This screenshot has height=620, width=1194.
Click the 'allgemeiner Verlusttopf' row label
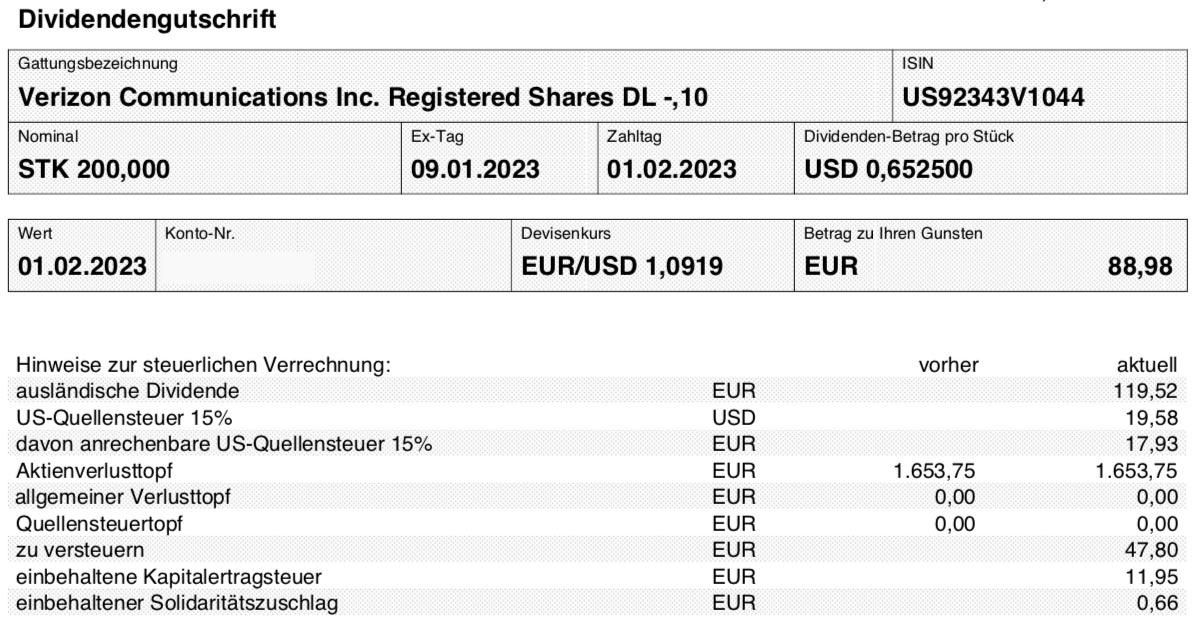click(x=123, y=497)
